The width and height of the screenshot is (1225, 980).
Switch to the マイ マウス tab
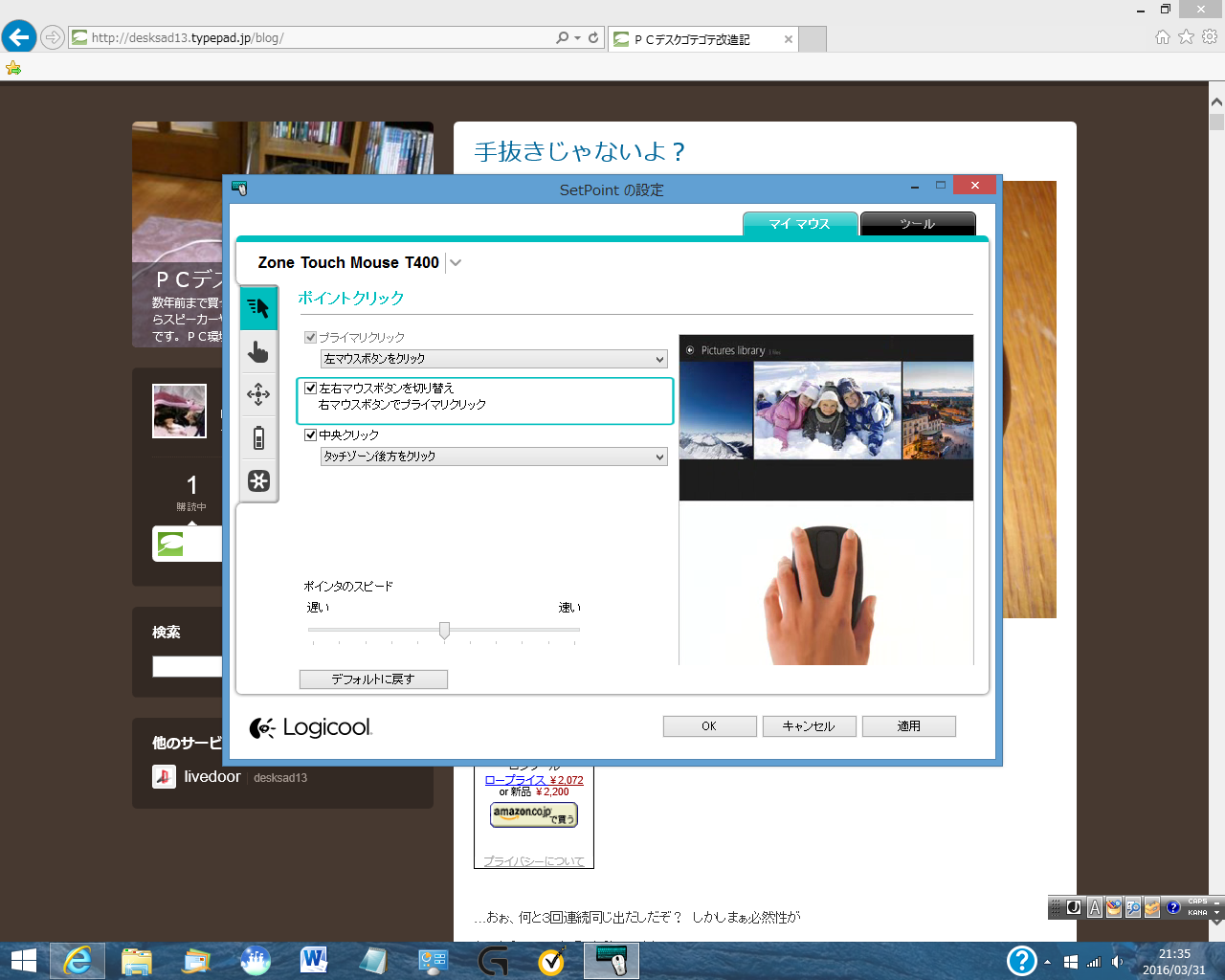tap(800, 224)
